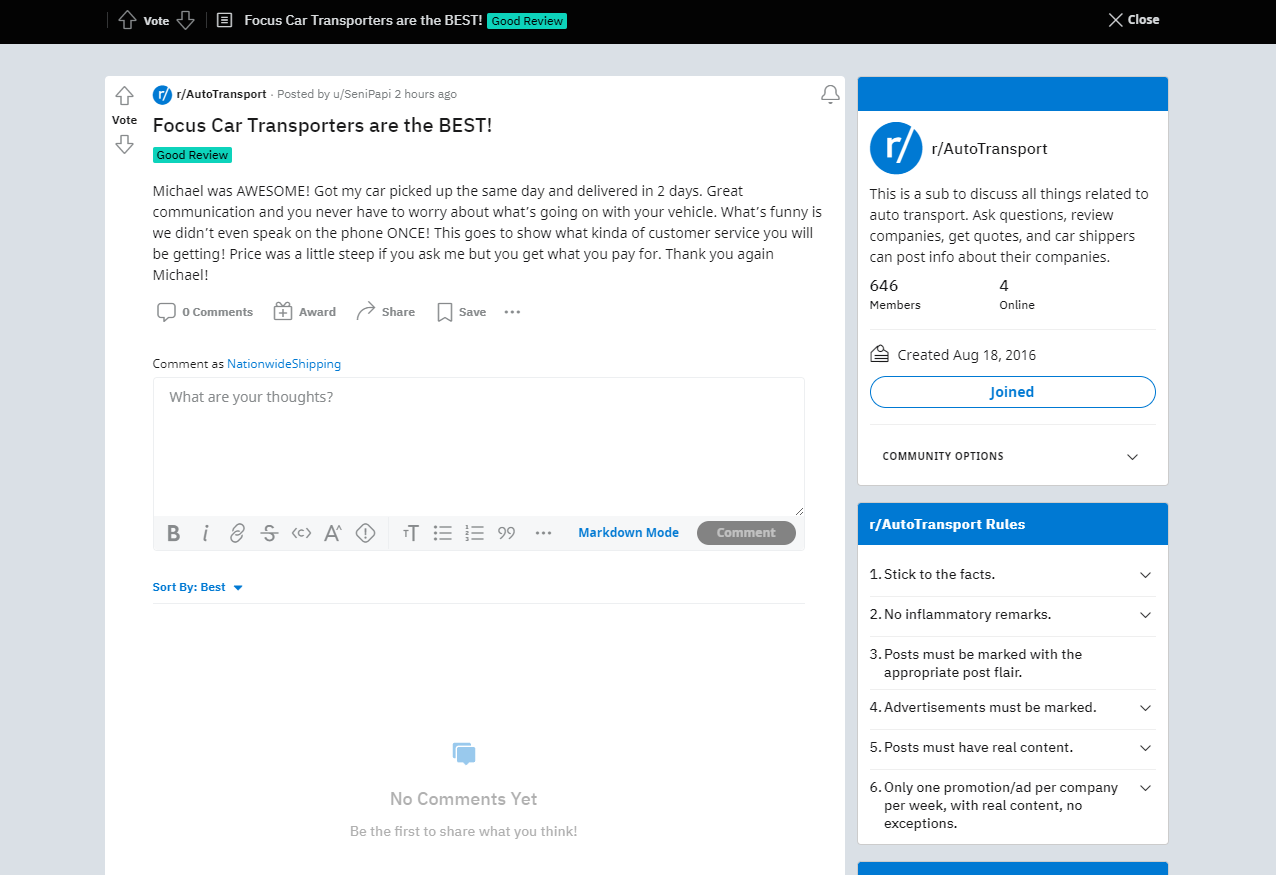This screenshot has width=1276, height=875.
Task: Click the large r/AutoTransport sidebar avatar
Action: coord(896,149)
